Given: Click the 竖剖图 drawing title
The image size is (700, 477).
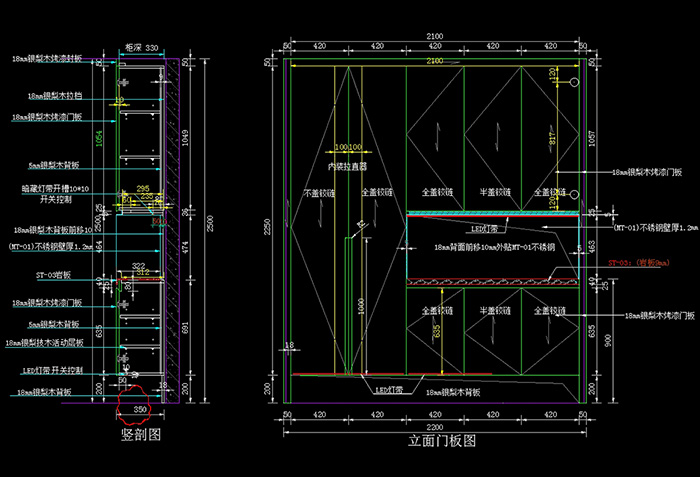Looking at the screenshot, I should [141, 434].
